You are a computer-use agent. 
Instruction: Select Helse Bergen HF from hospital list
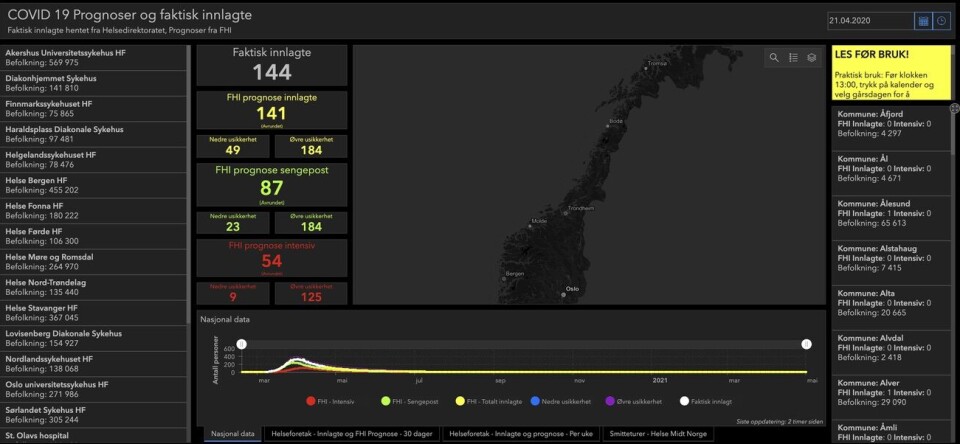click(x=92, y=185)
